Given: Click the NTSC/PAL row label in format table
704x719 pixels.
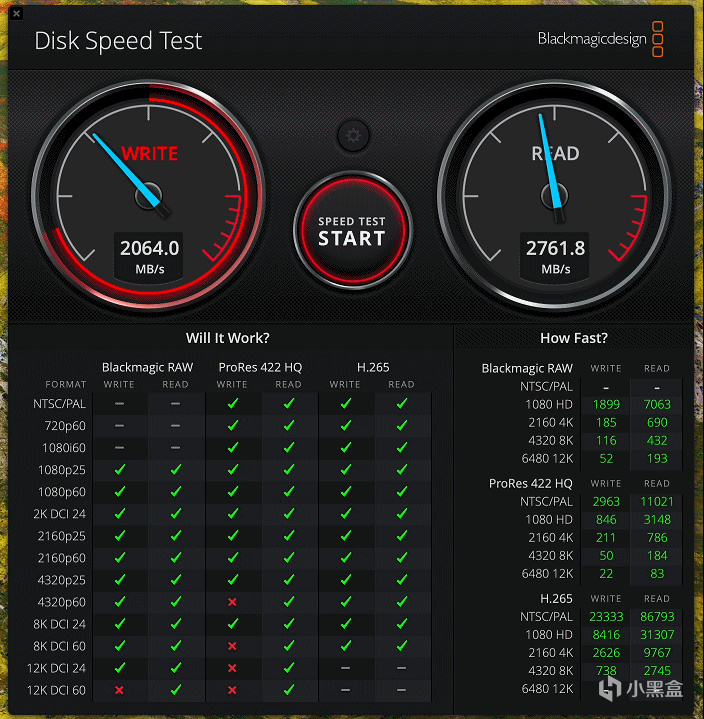Looking at the screenshot, I should click(59, 404).
